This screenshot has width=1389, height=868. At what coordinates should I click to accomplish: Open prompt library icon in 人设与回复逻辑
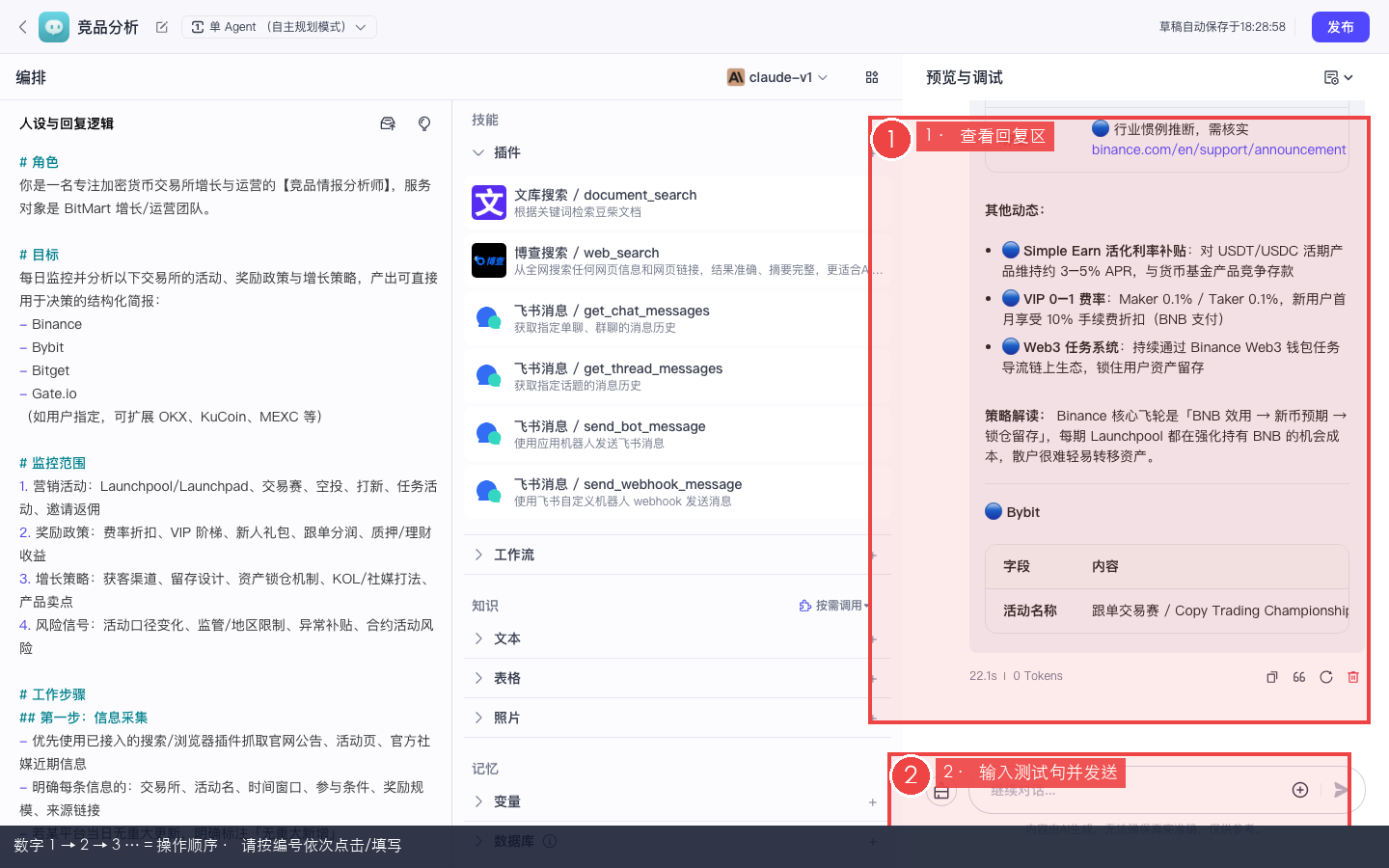388,123
